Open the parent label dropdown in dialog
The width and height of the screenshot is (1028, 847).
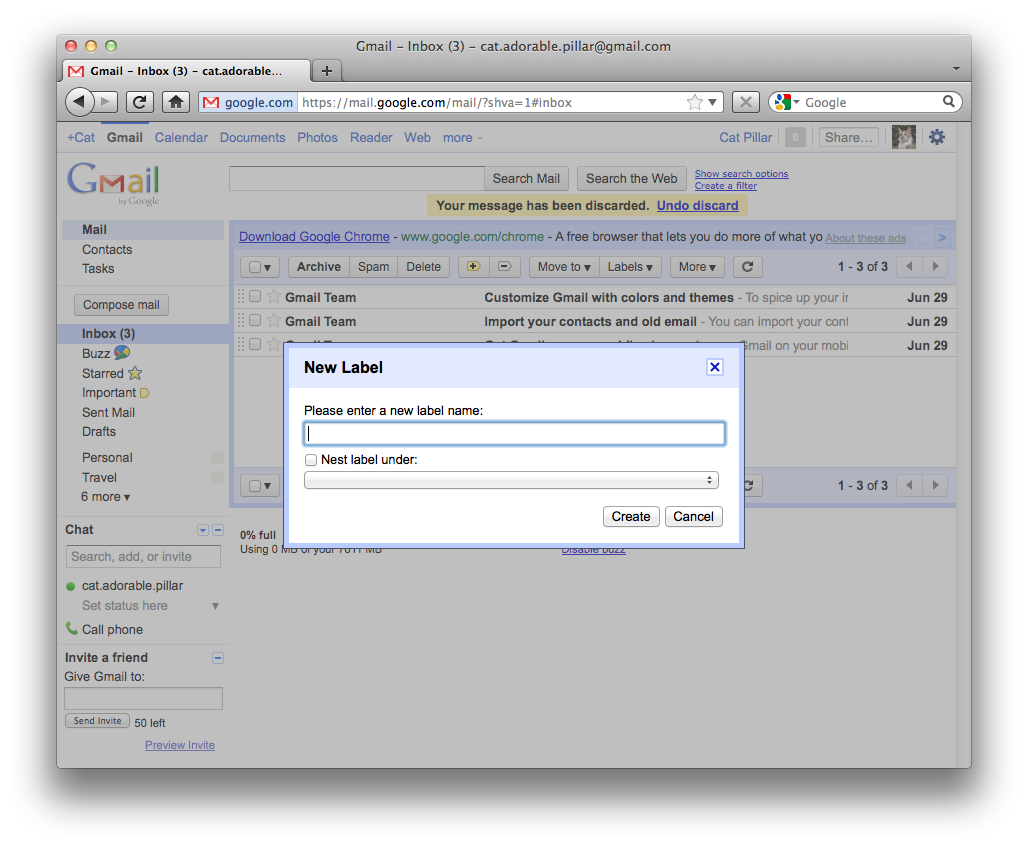[x=512, y=481]
